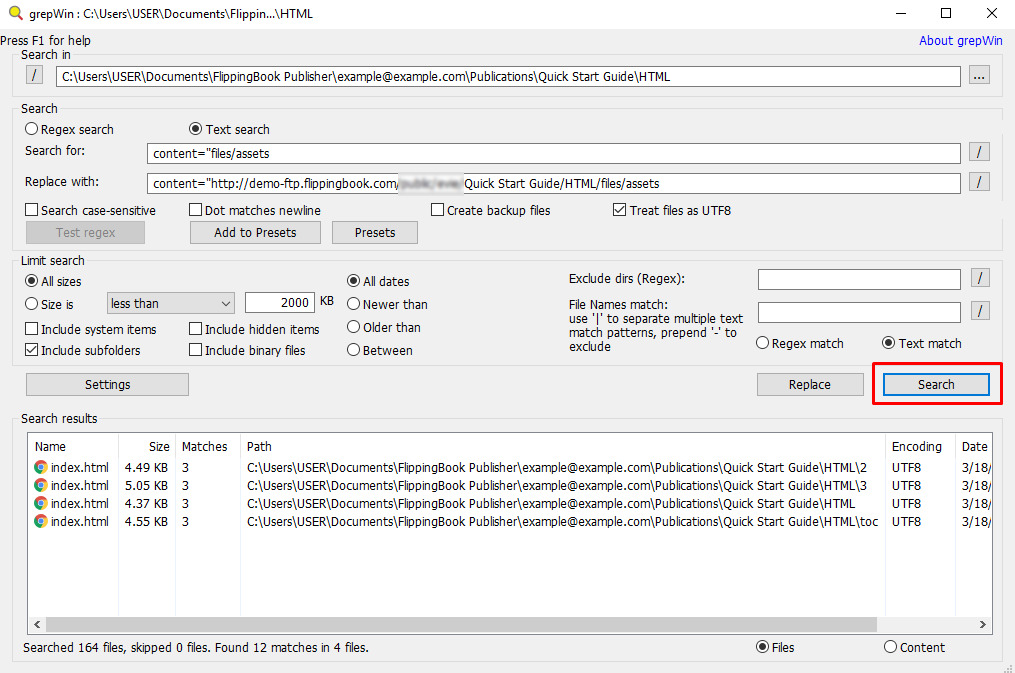1015x673 pixels.
Task: Toggle Create backup files checkbox
Action: click(438, 210)
